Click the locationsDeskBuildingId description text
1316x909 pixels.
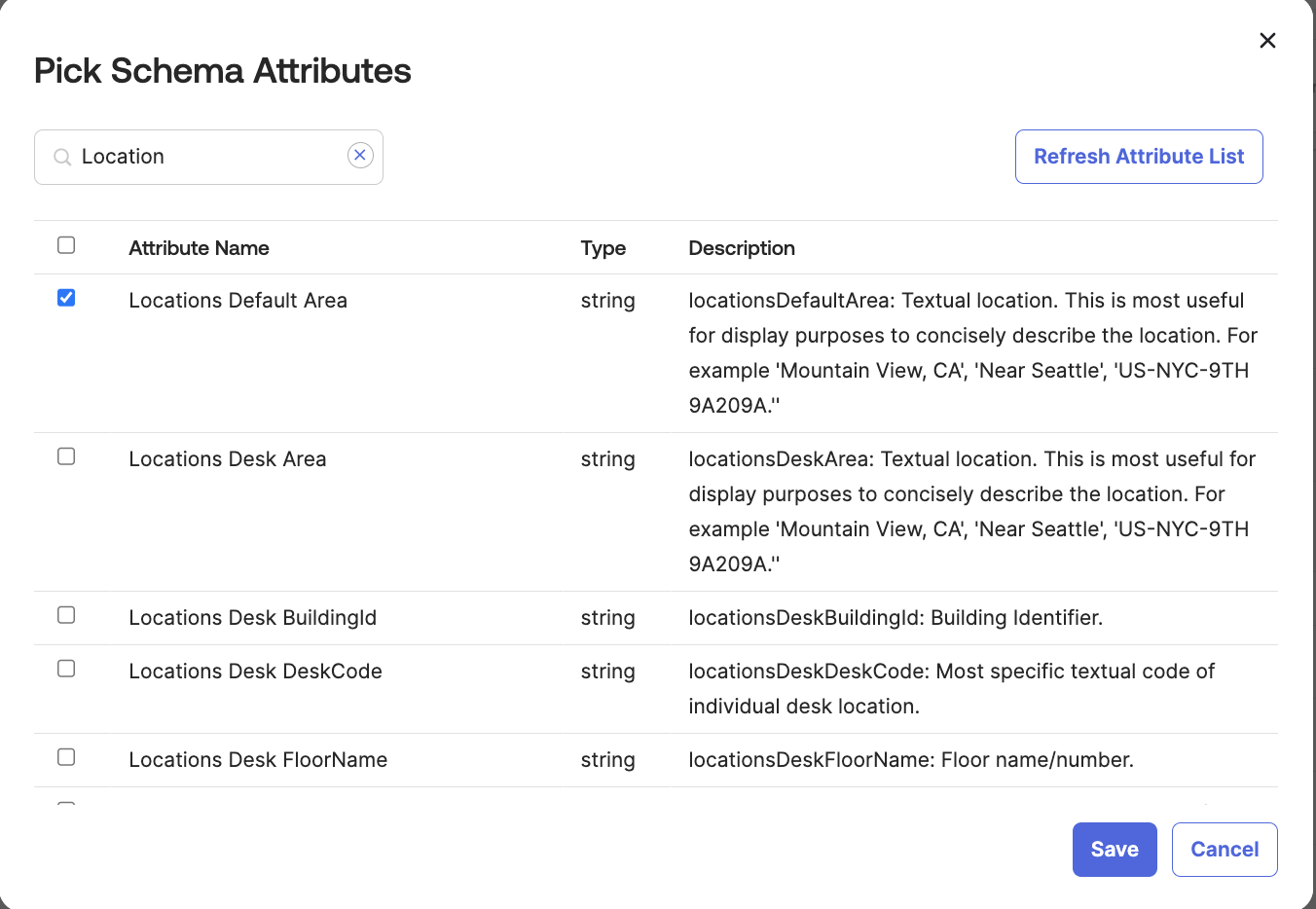[x=896, y=618]
